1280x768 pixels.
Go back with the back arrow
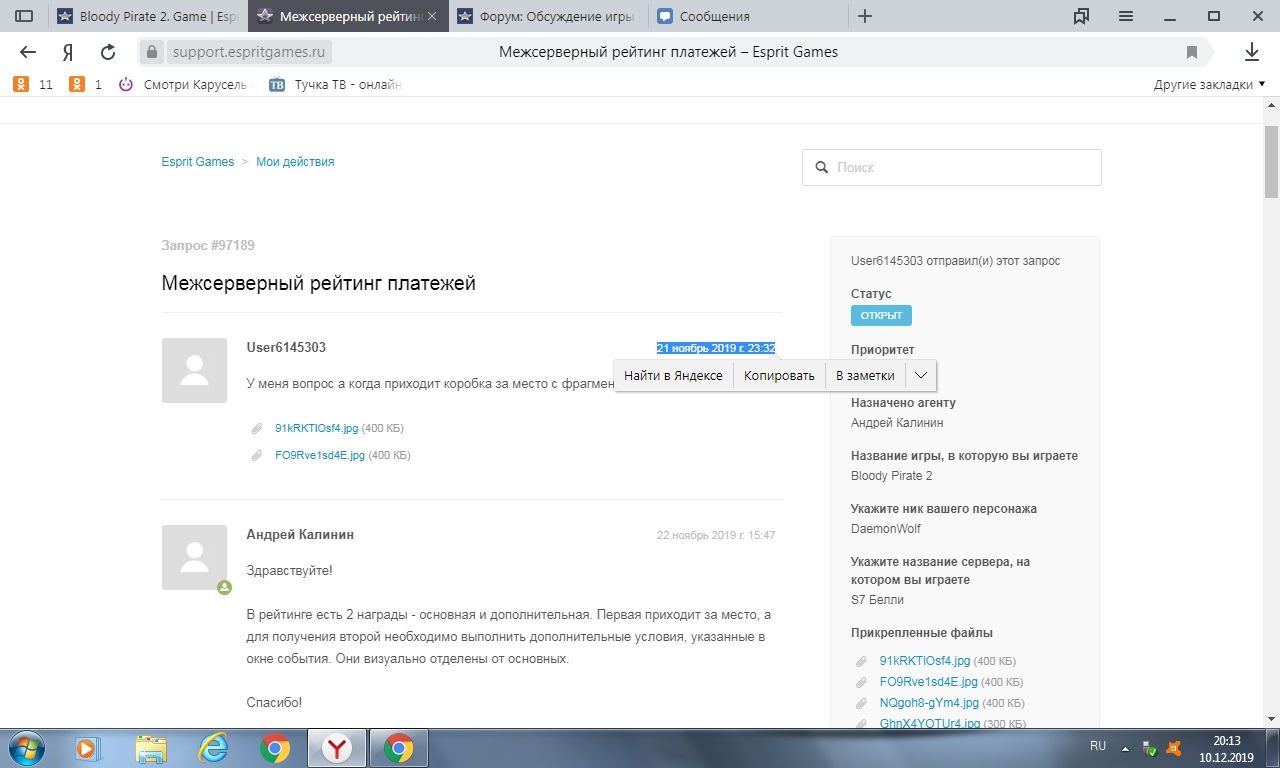[28, 52]
